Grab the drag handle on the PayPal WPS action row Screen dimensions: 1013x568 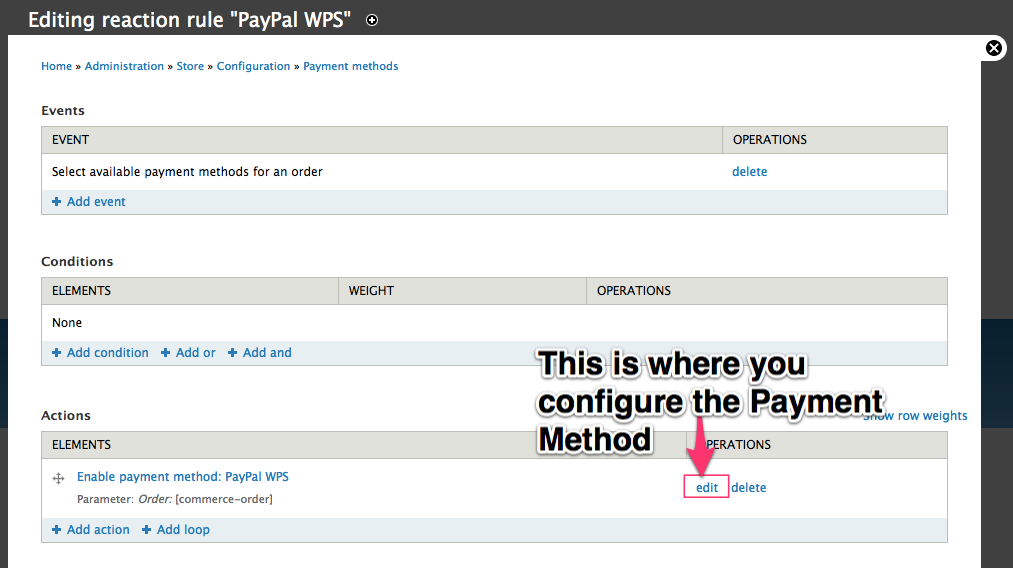tap(58, 478)
